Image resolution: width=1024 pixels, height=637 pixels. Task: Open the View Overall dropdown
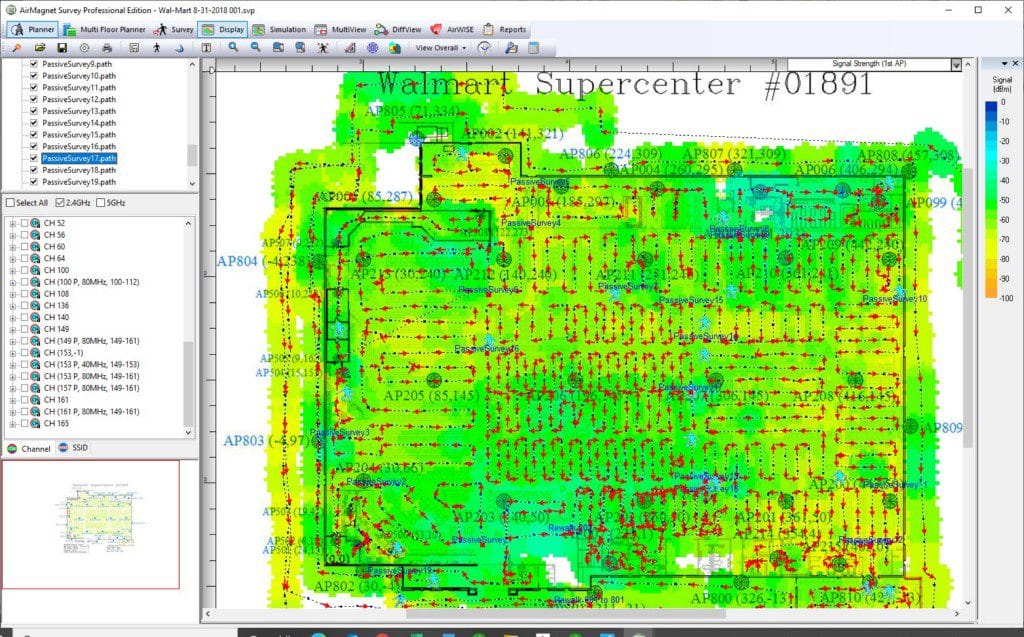click(x=441, y=48)
